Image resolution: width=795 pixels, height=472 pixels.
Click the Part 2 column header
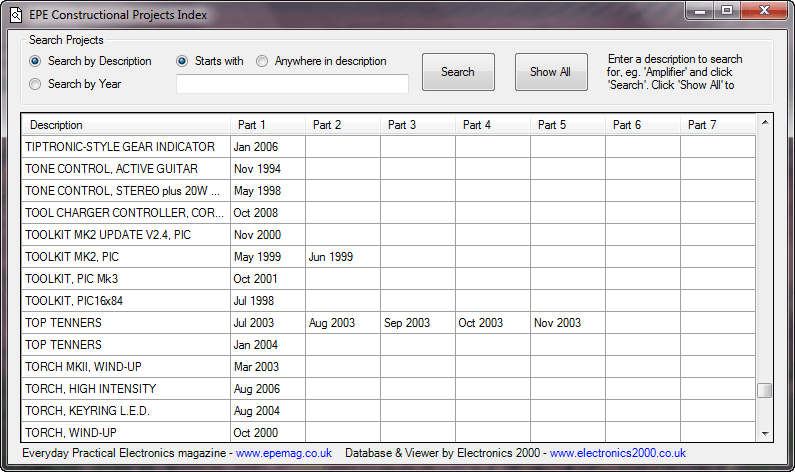(x=343, y=125)
